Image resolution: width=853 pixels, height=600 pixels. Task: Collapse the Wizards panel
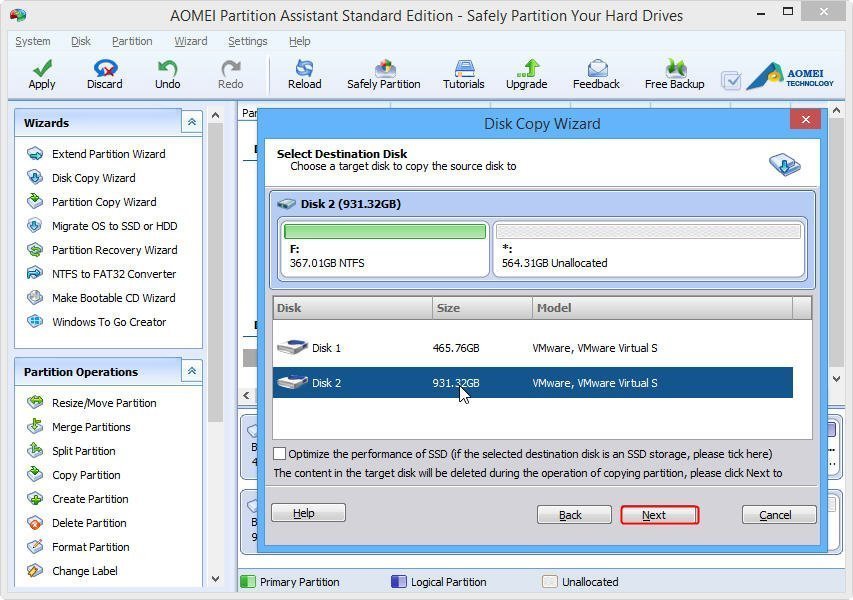[x=191, y=122]
